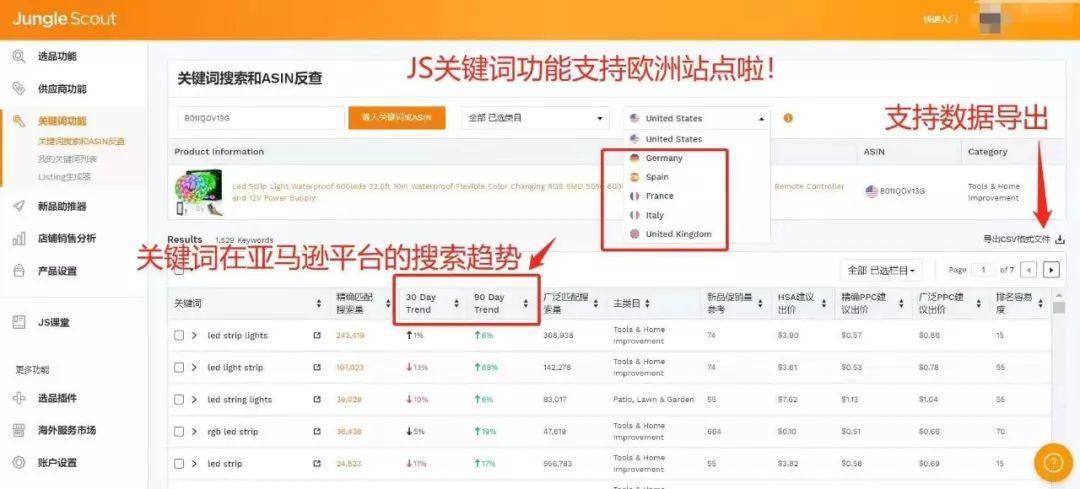
Task: Click the orange keyword or ASIN search button
Action: coord(397,118)
